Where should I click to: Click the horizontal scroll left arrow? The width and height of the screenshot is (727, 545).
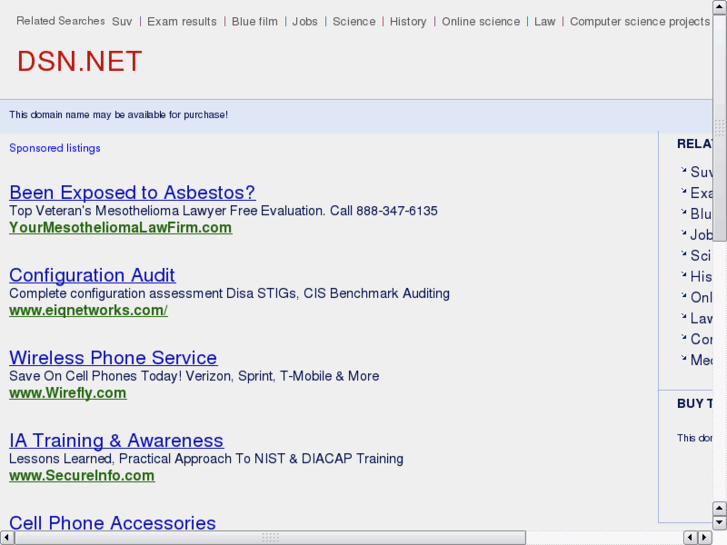coord(7,537)
